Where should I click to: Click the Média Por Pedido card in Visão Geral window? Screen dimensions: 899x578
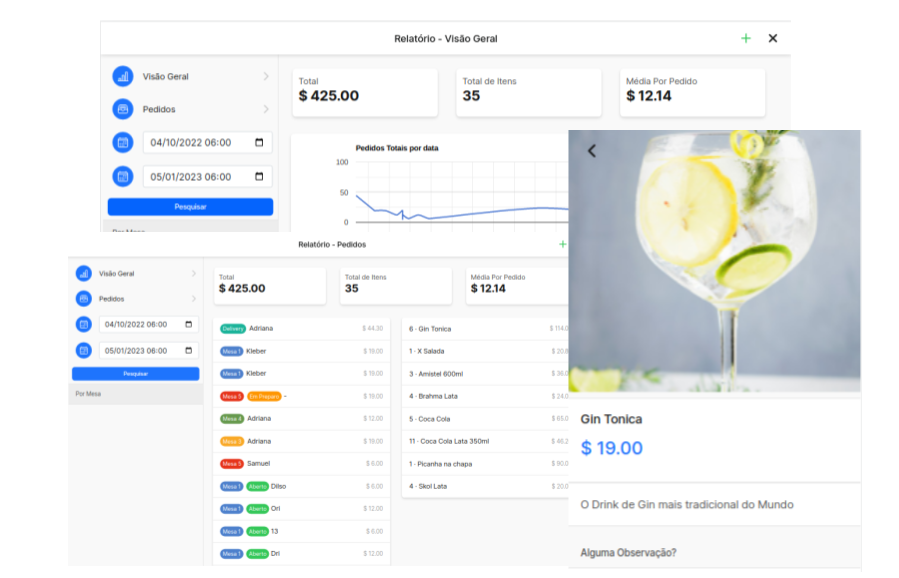coord(692,93)
